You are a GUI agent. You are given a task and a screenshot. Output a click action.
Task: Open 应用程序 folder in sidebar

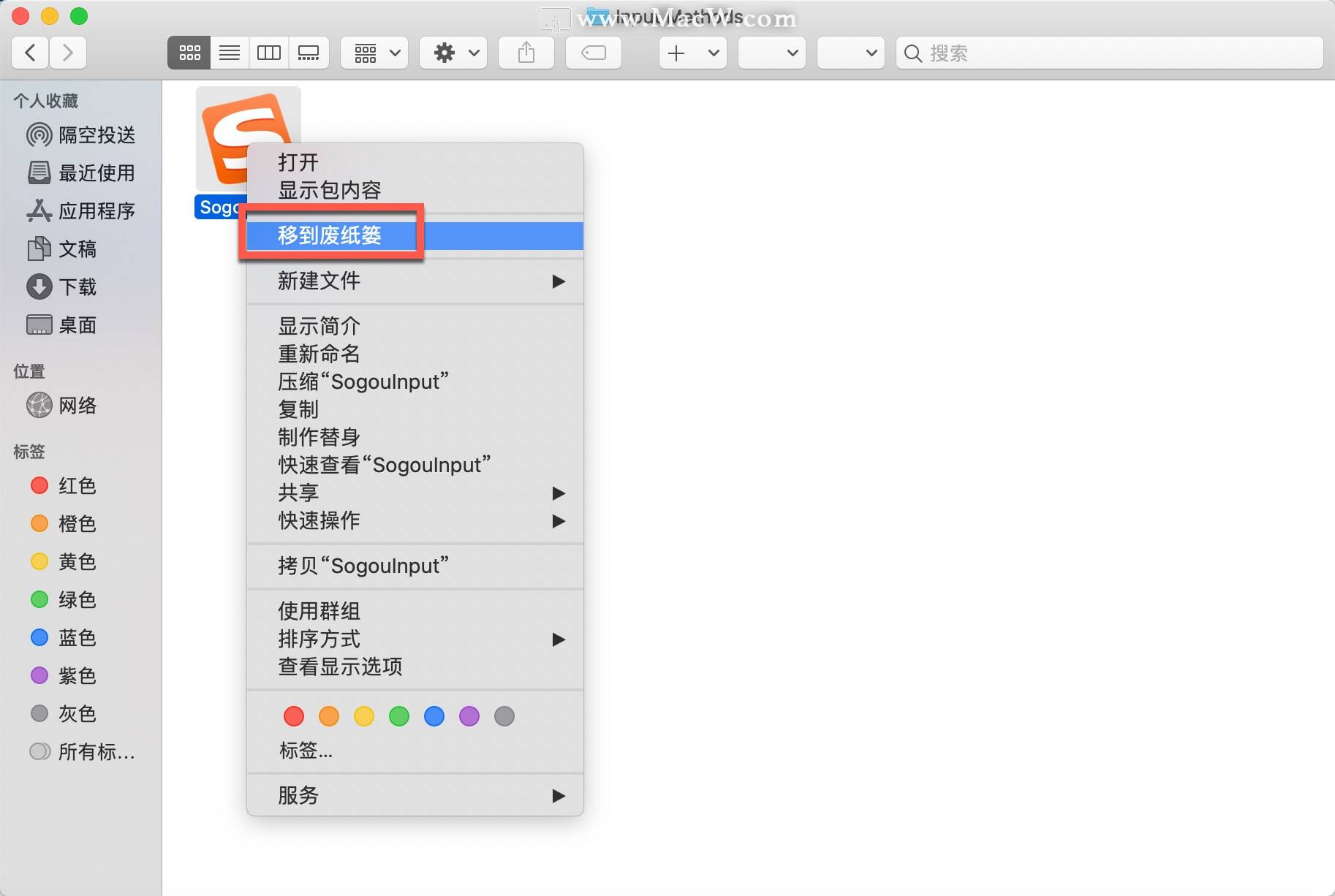coord(80,211)
